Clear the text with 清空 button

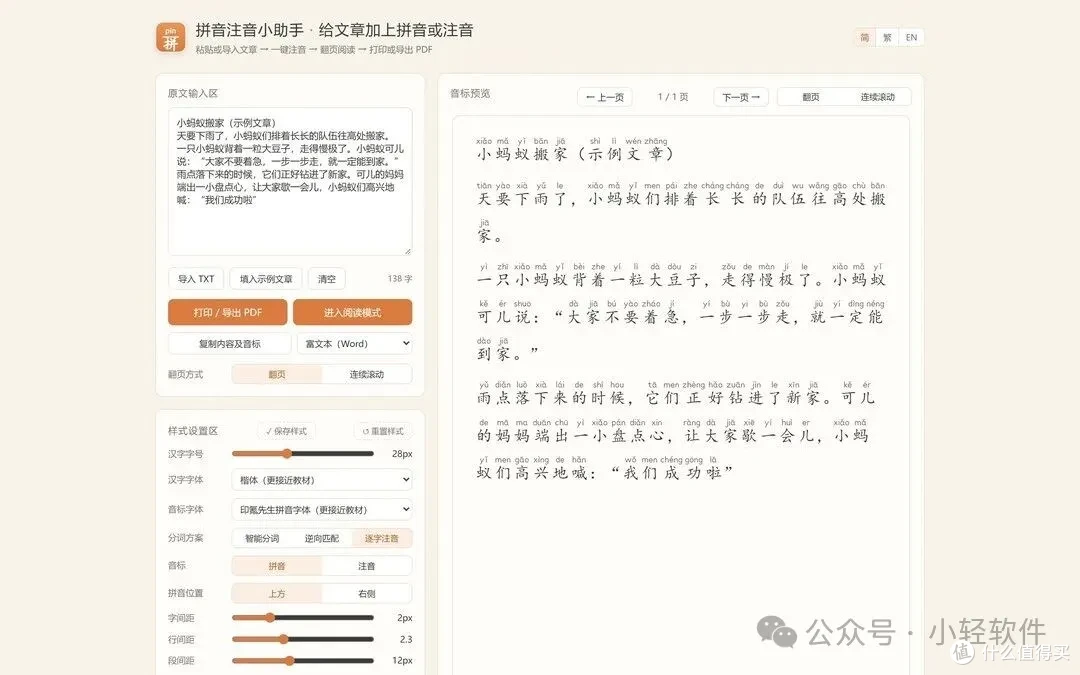coord(326,279)
